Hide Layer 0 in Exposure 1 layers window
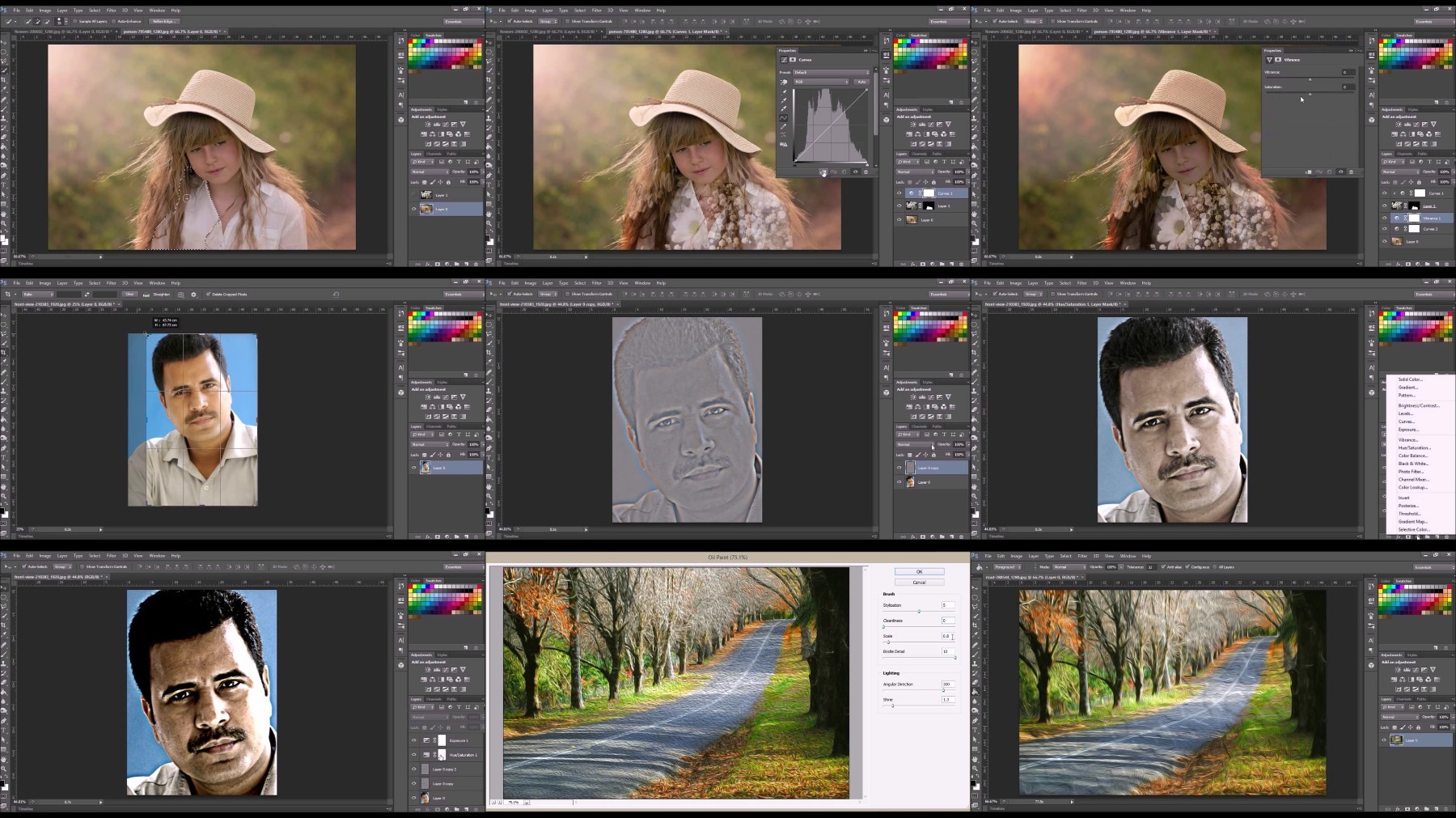This screenshot has width=1456, height=818. pyautogui.click(x=414, y=798)
